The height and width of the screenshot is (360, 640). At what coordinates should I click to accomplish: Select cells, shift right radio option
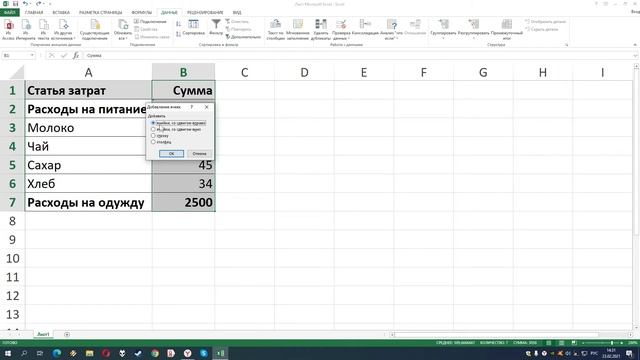[178, 123]
